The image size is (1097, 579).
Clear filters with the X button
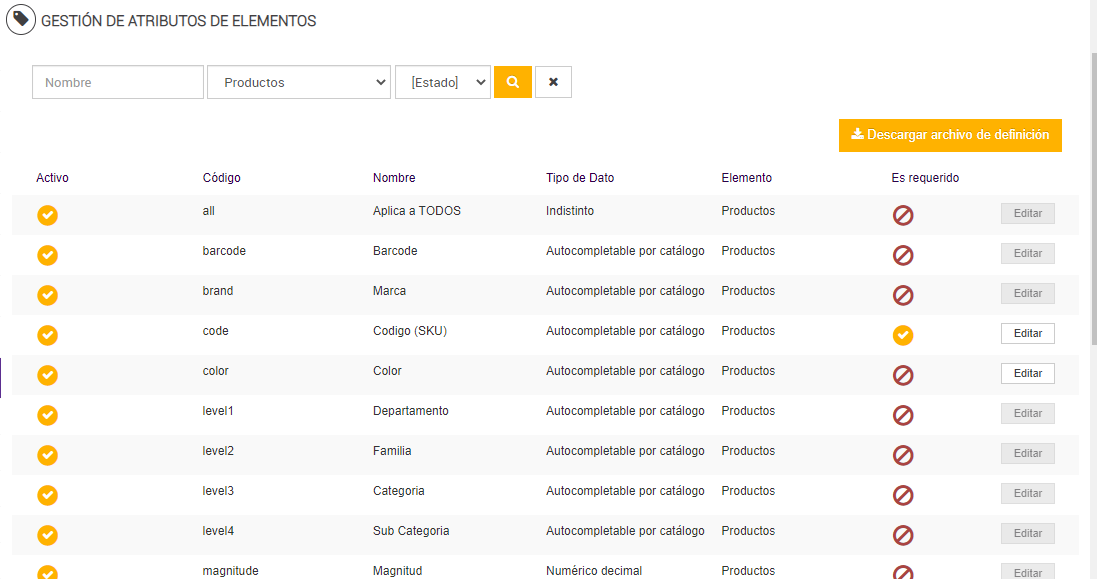tap(553, 82)
